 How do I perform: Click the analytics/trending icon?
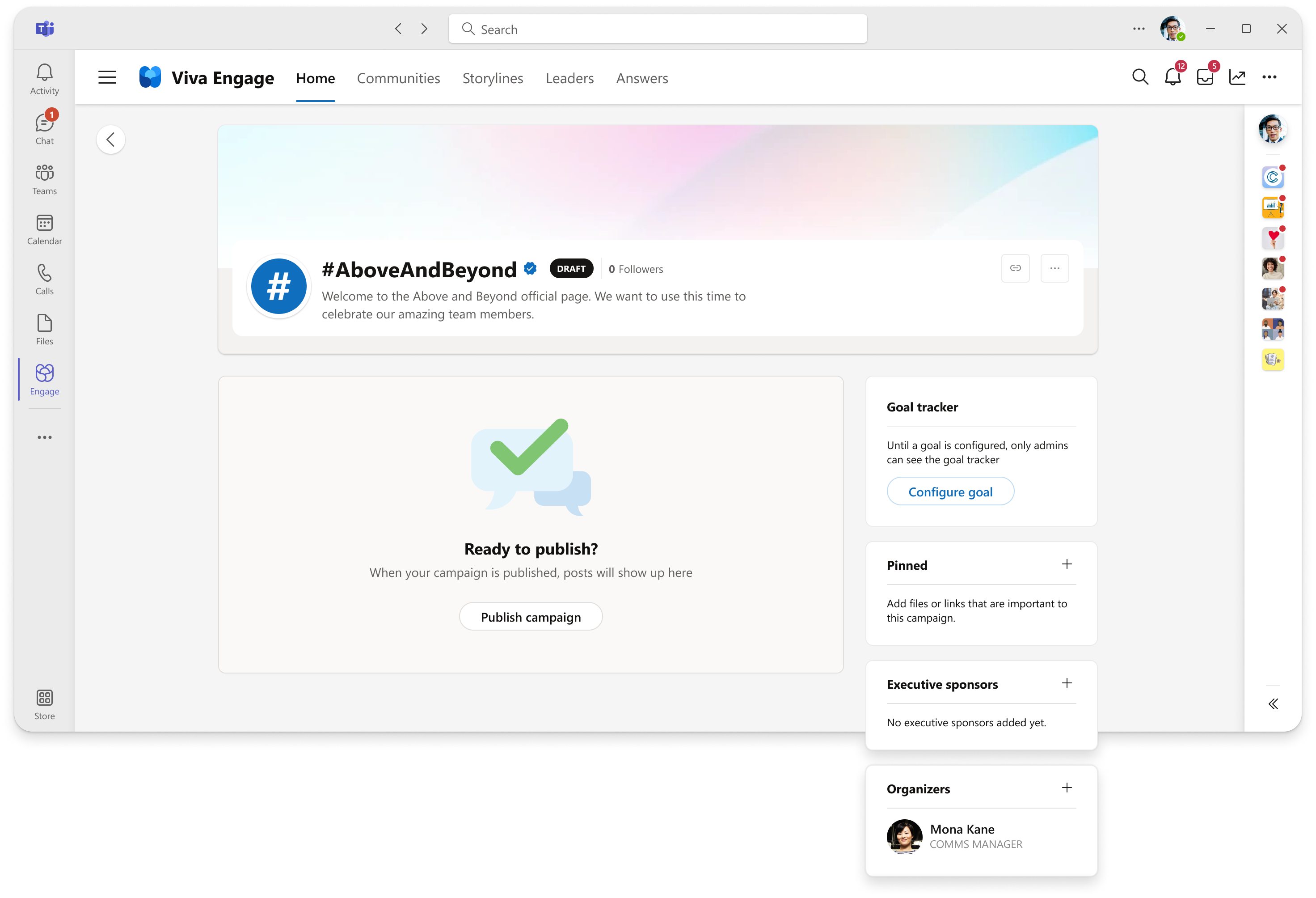point(1239,77)
